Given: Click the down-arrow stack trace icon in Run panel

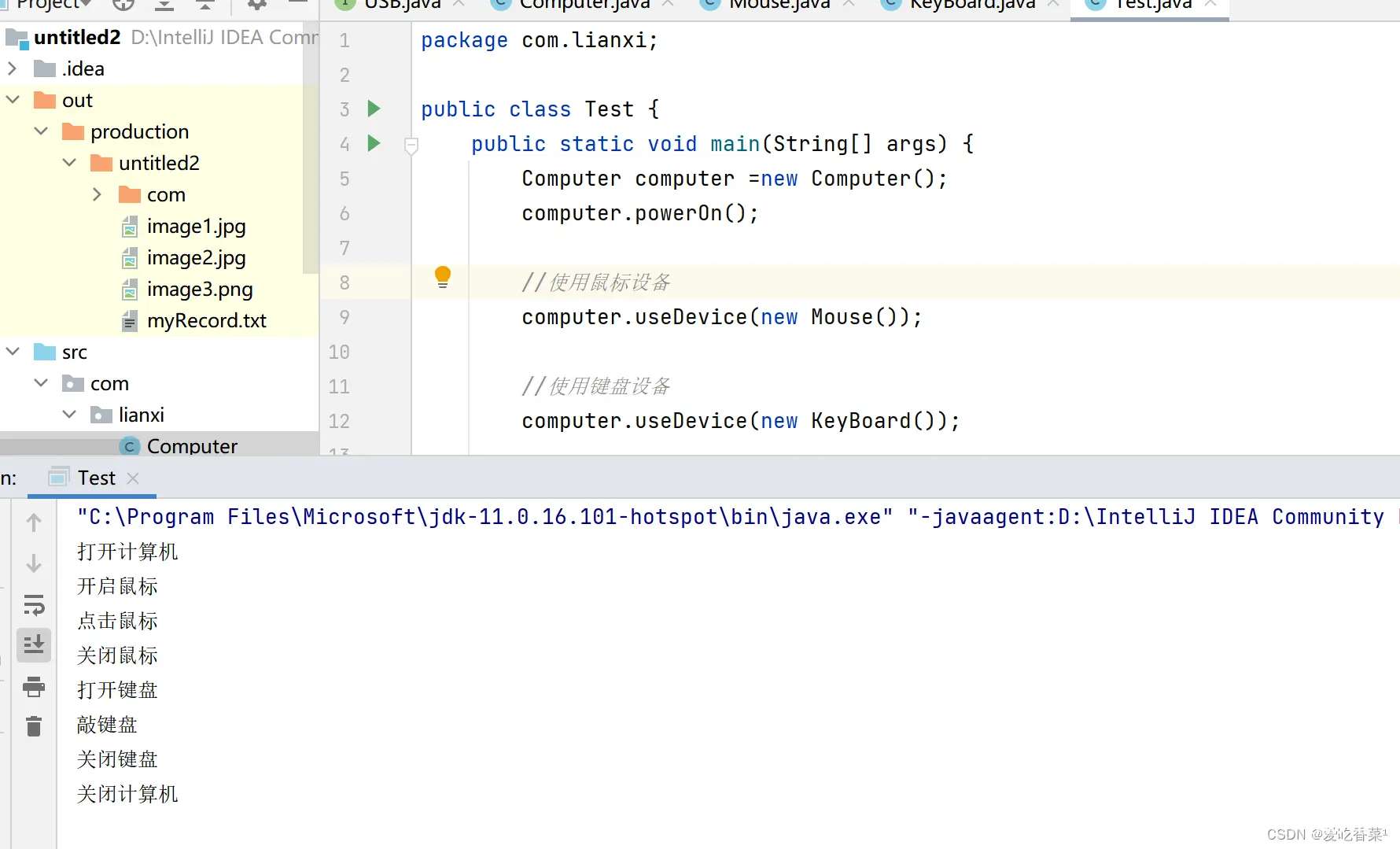Looking at the screenshot, I should pyautogui.click(x=34, y=563).
